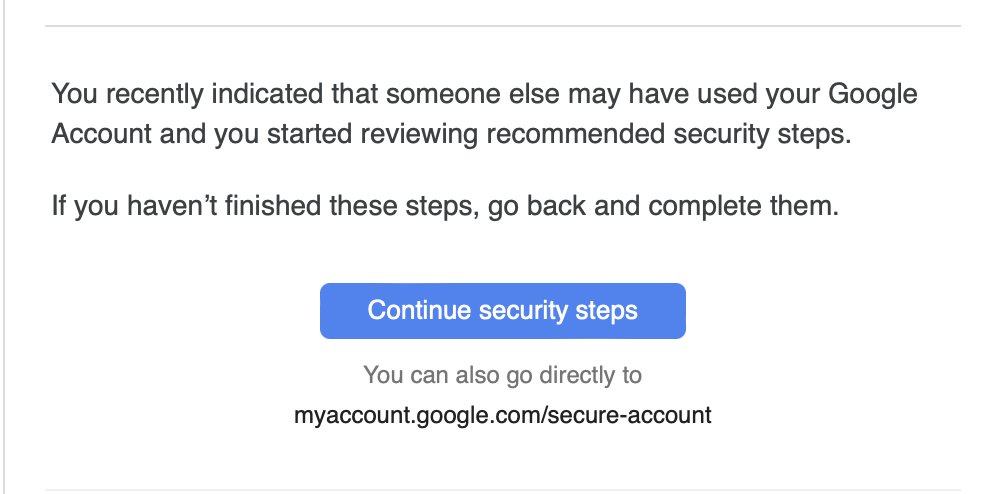Click the top horizontal divider line
986x494 pixels.
pos(502,26)
